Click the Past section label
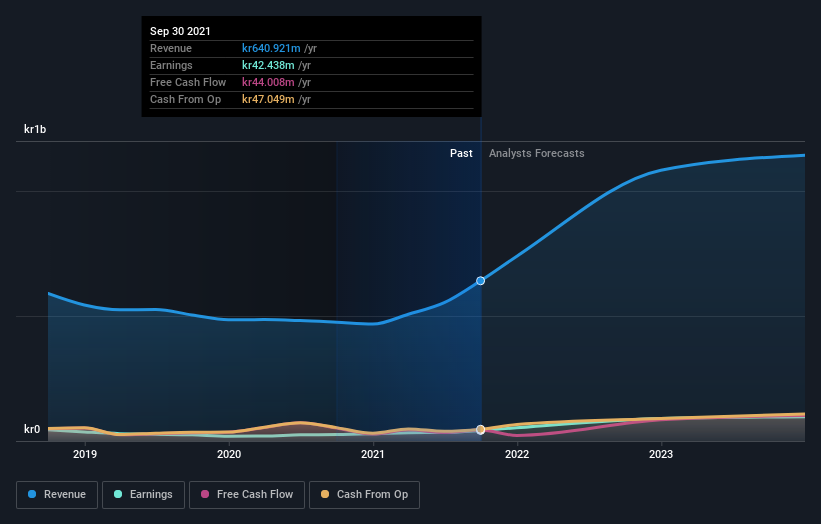 (461, 153)
